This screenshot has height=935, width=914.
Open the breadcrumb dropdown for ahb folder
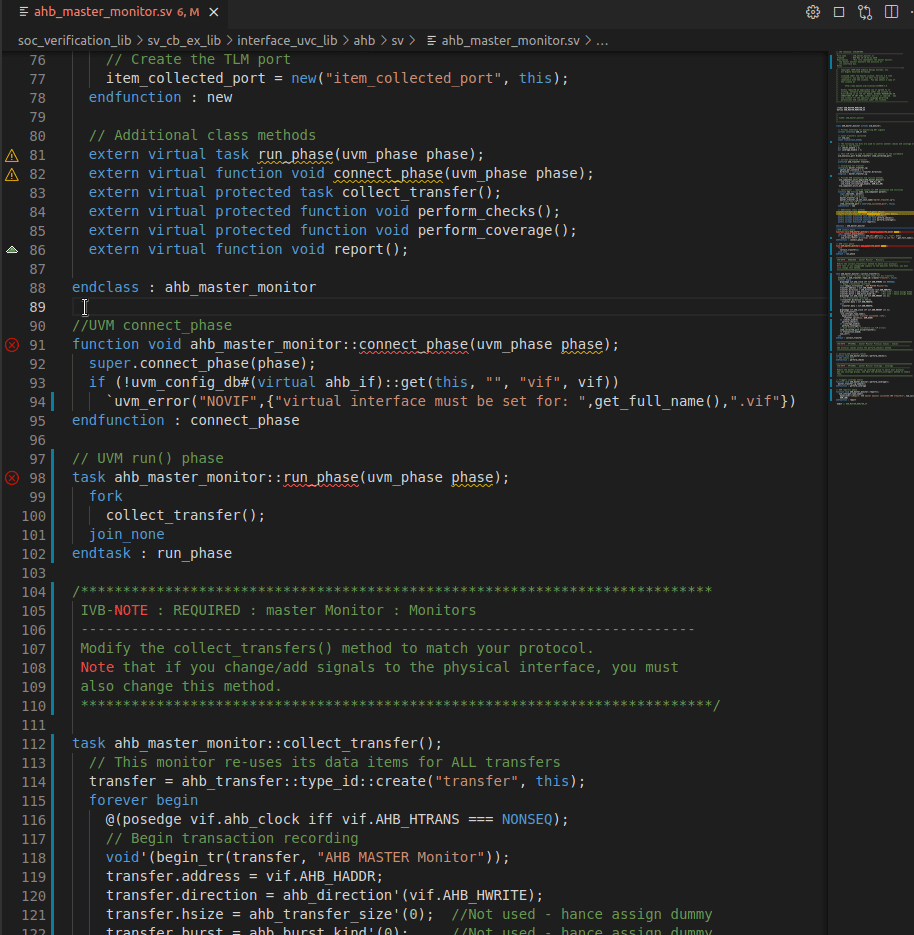pyautogui.click(x=363, y=40)
